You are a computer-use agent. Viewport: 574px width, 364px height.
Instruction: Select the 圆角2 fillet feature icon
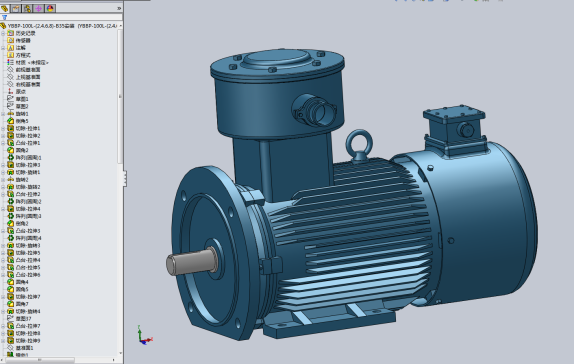(11, 150)
